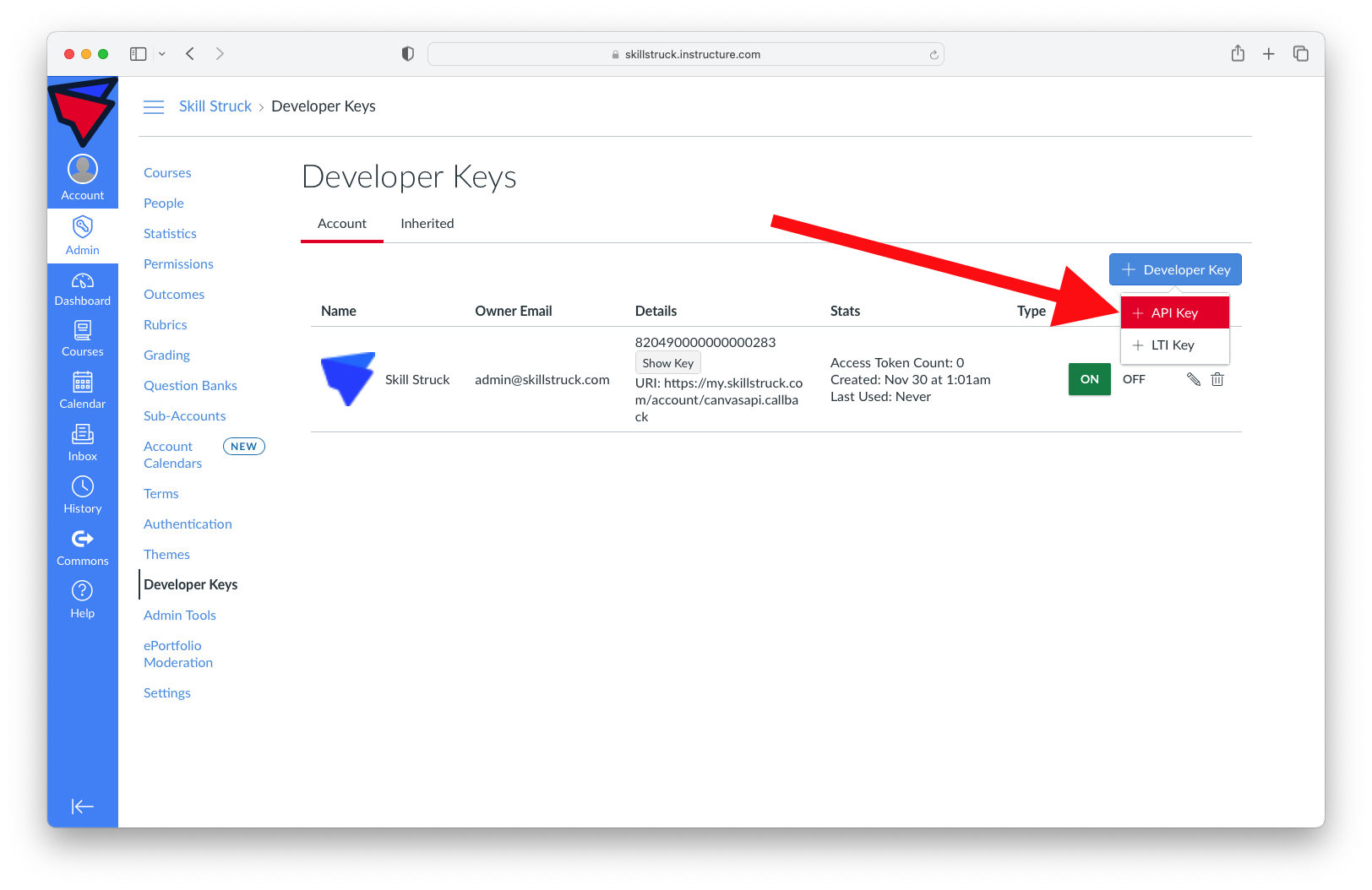This screenshot has width=1372, height=890.
Task: Open the Admin Tools link
Action: (180, 616)
